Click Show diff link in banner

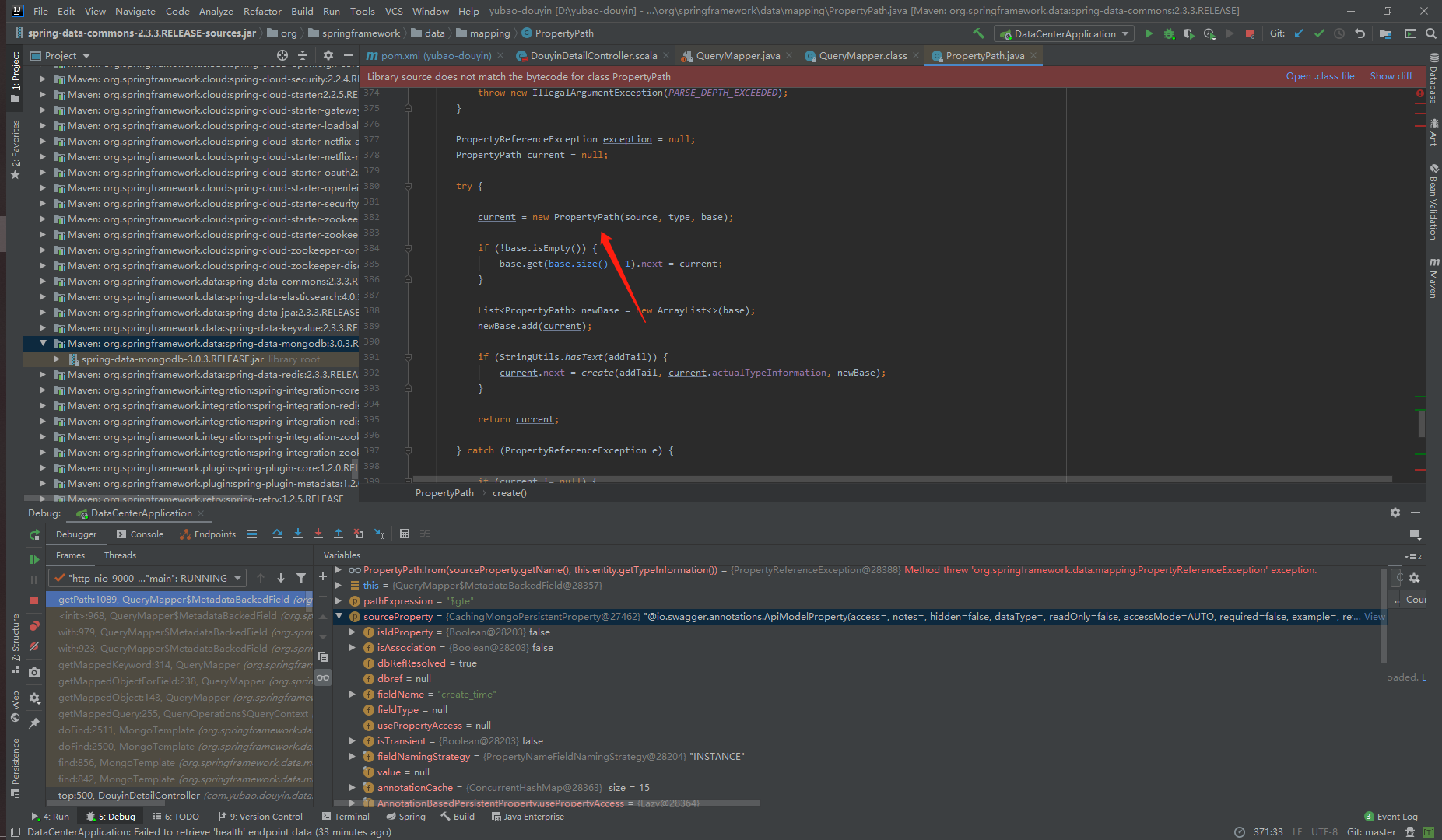tap(1391, 75)
